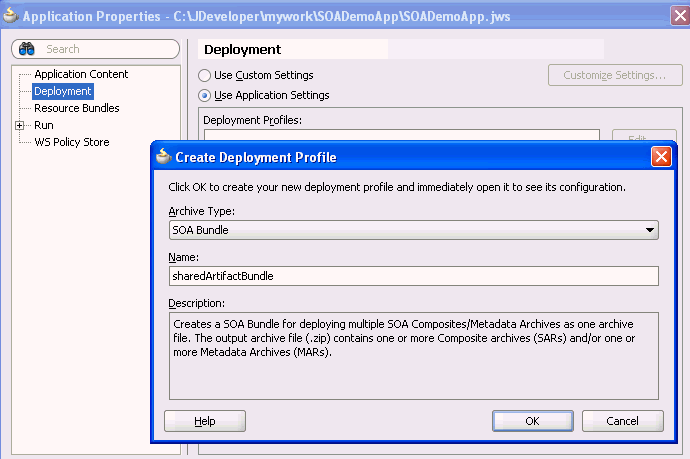Select Application Content in the tree

[x=81, y=74]
